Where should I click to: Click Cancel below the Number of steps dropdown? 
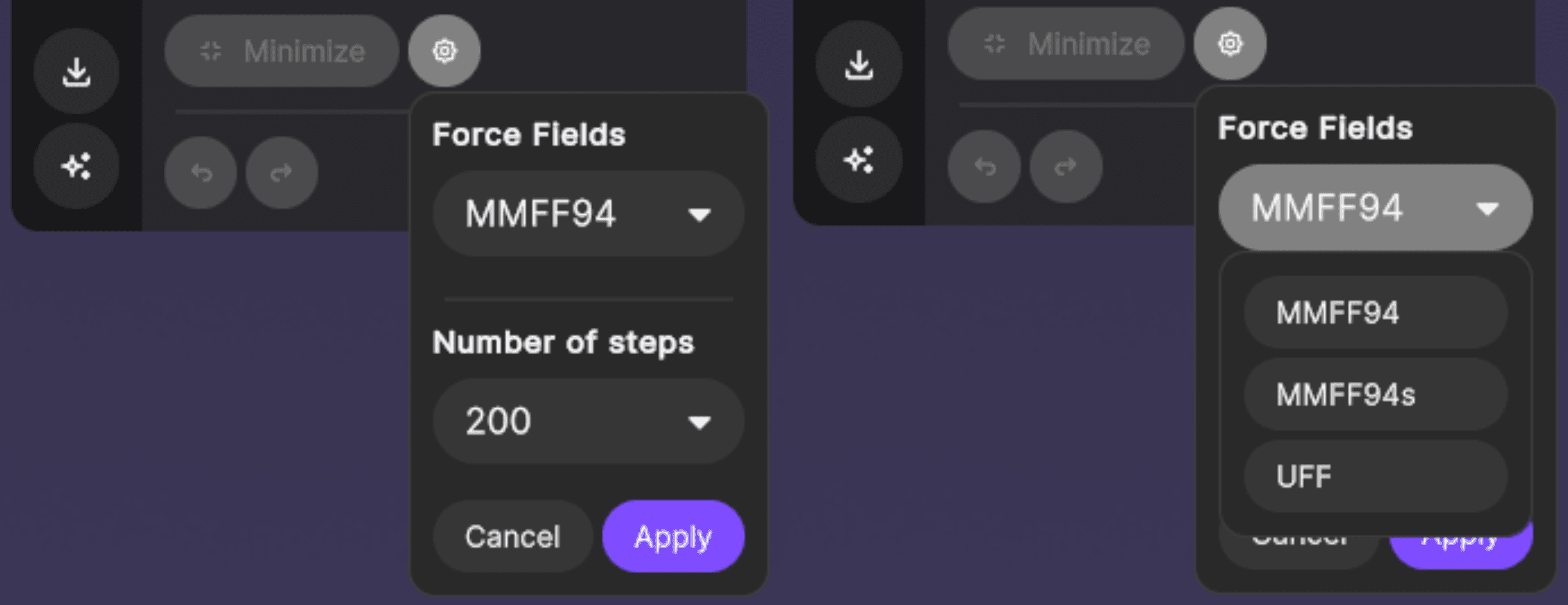click(512, 536)
